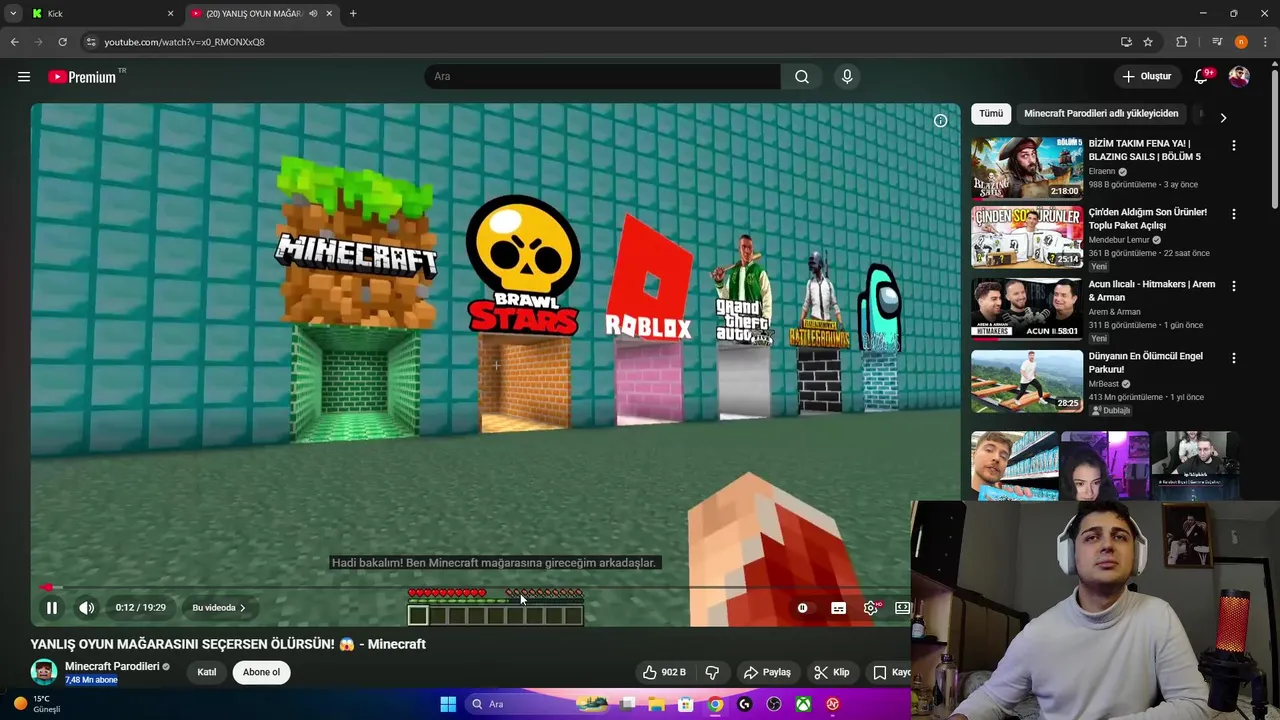This screenshot has width=1280, height=720.
Task: Open 'Dünyanın En Ölümcül Engel Parkuru!' title
Action: click(1145, 363)
